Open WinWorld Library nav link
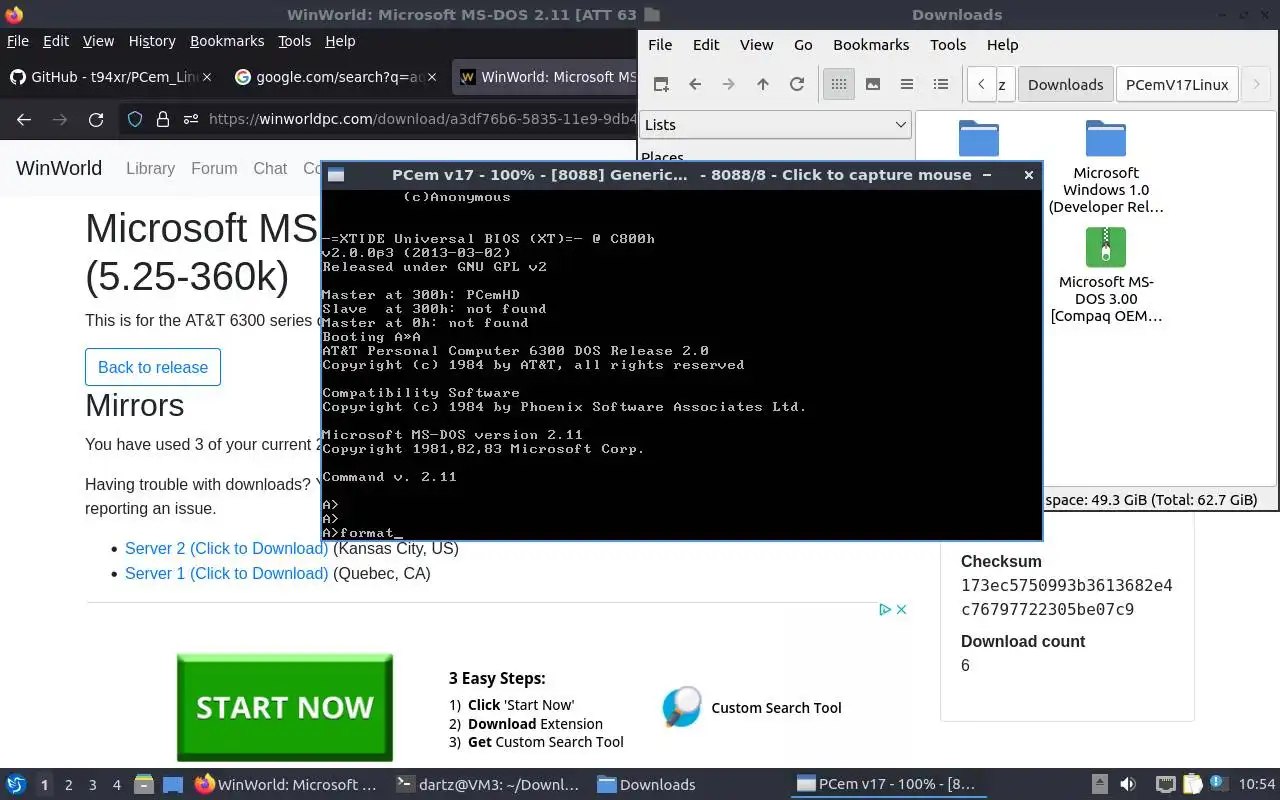The height and width of the screenshot is (800, 1280). (150, 168)
